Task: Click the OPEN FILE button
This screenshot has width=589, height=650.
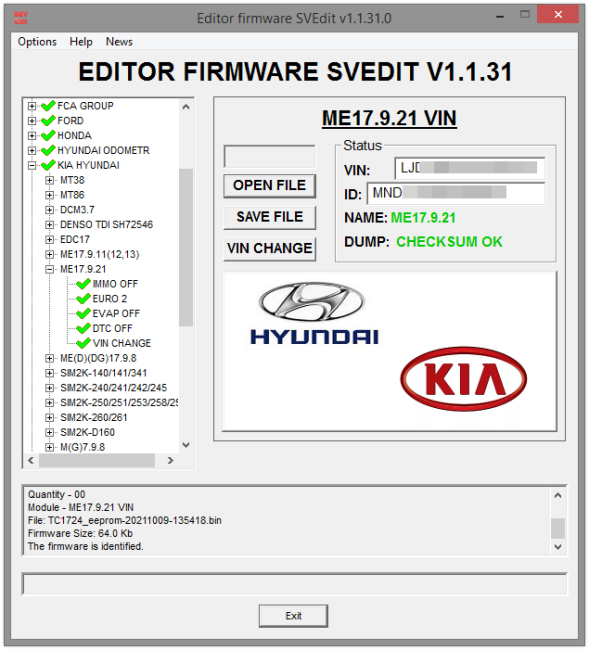Action: click(x=269, y=185)
